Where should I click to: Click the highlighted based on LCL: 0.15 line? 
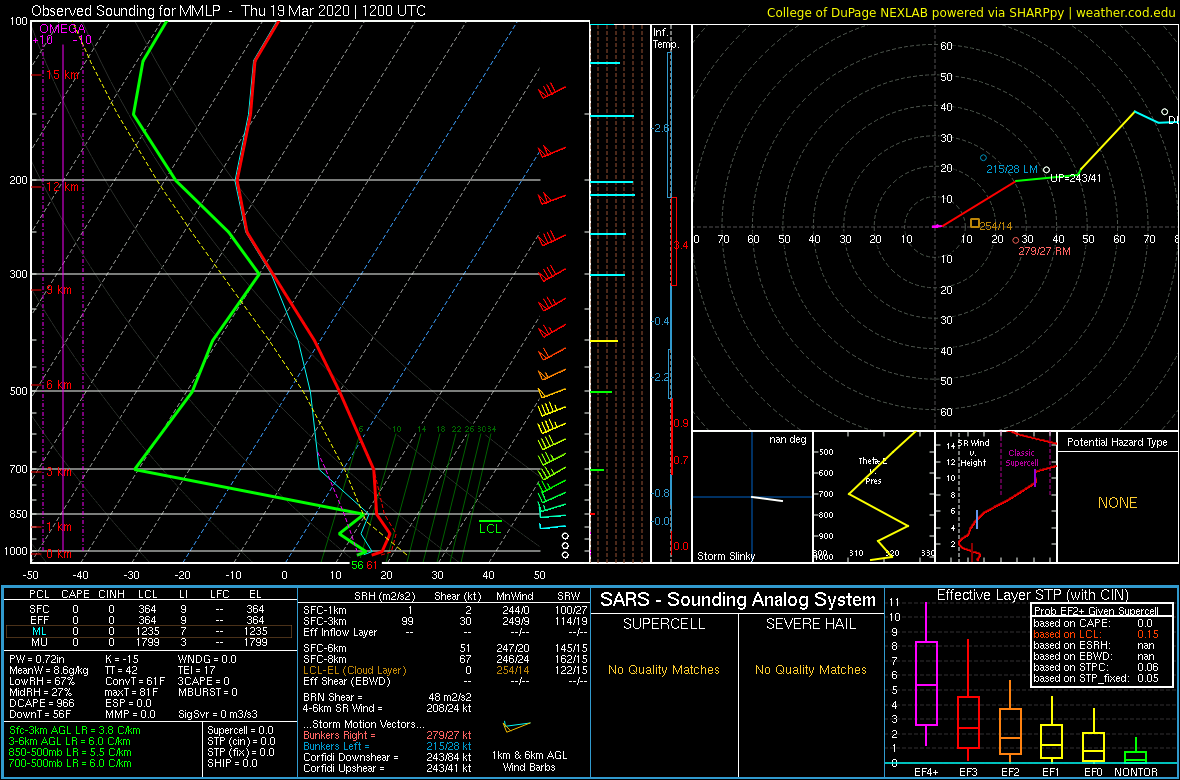[1097, 634]
